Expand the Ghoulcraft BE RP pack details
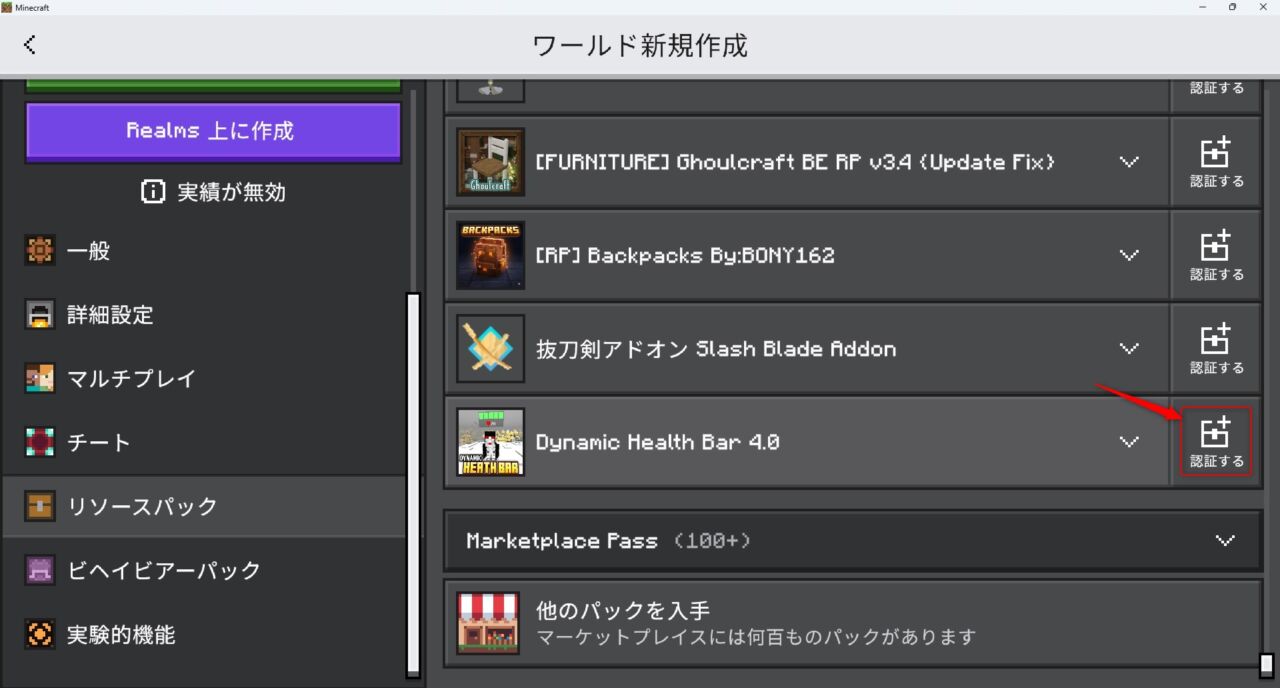This screenshot has width=1280, height=688. point(1129,162)
